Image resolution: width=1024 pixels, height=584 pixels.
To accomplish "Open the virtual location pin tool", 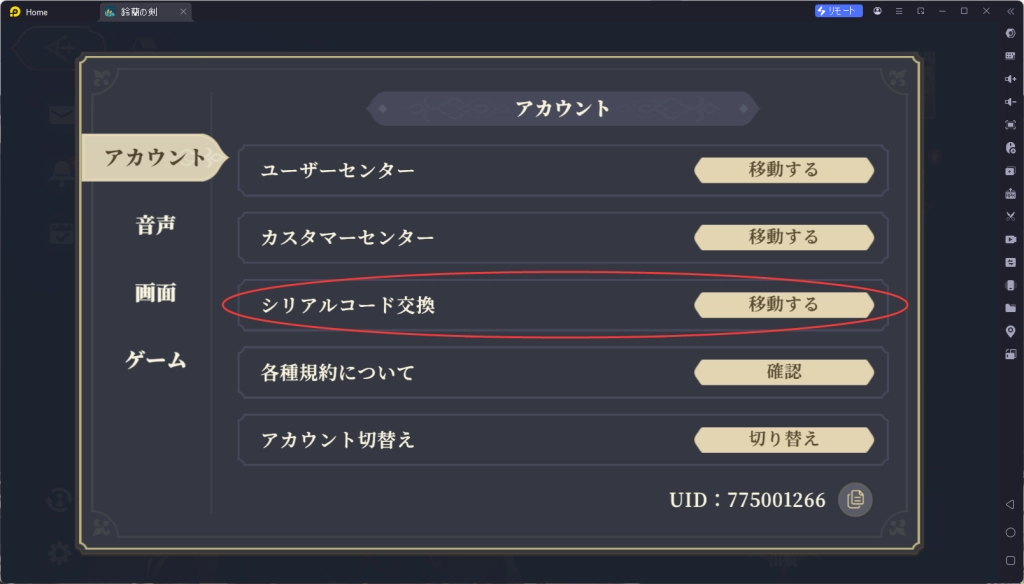I will tap(1010, 331).
